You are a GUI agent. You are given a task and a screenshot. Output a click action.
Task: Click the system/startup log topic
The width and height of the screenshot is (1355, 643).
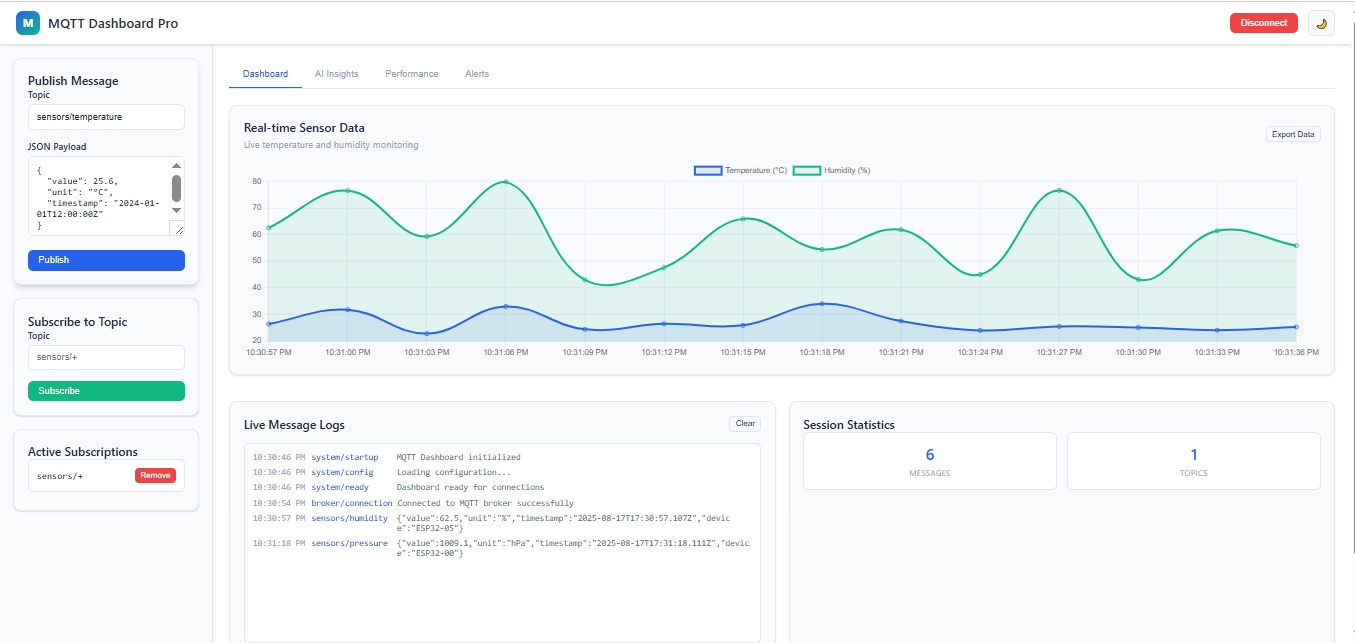click(345, 457)
